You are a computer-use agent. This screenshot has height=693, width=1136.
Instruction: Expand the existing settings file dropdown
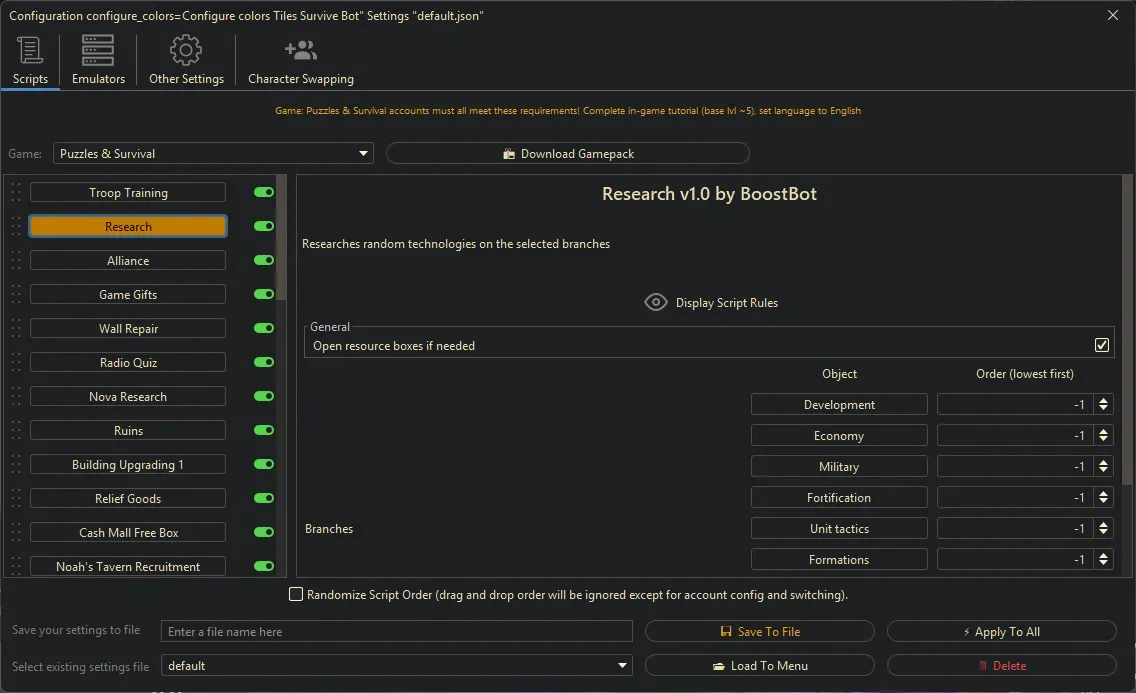[397, 666]
